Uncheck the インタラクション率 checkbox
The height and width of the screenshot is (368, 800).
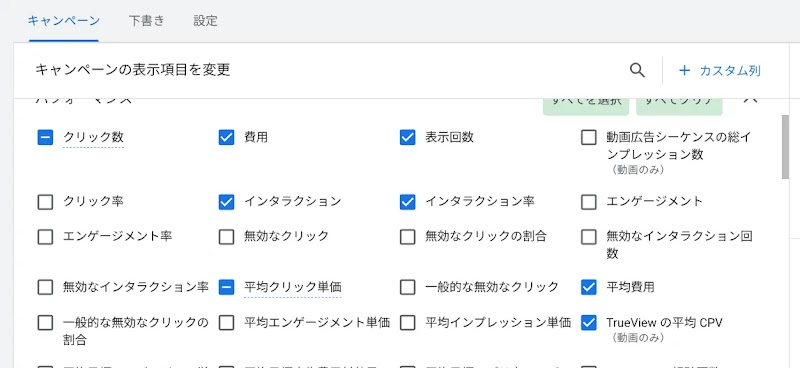pyautogui.click(x=408, y=202)
